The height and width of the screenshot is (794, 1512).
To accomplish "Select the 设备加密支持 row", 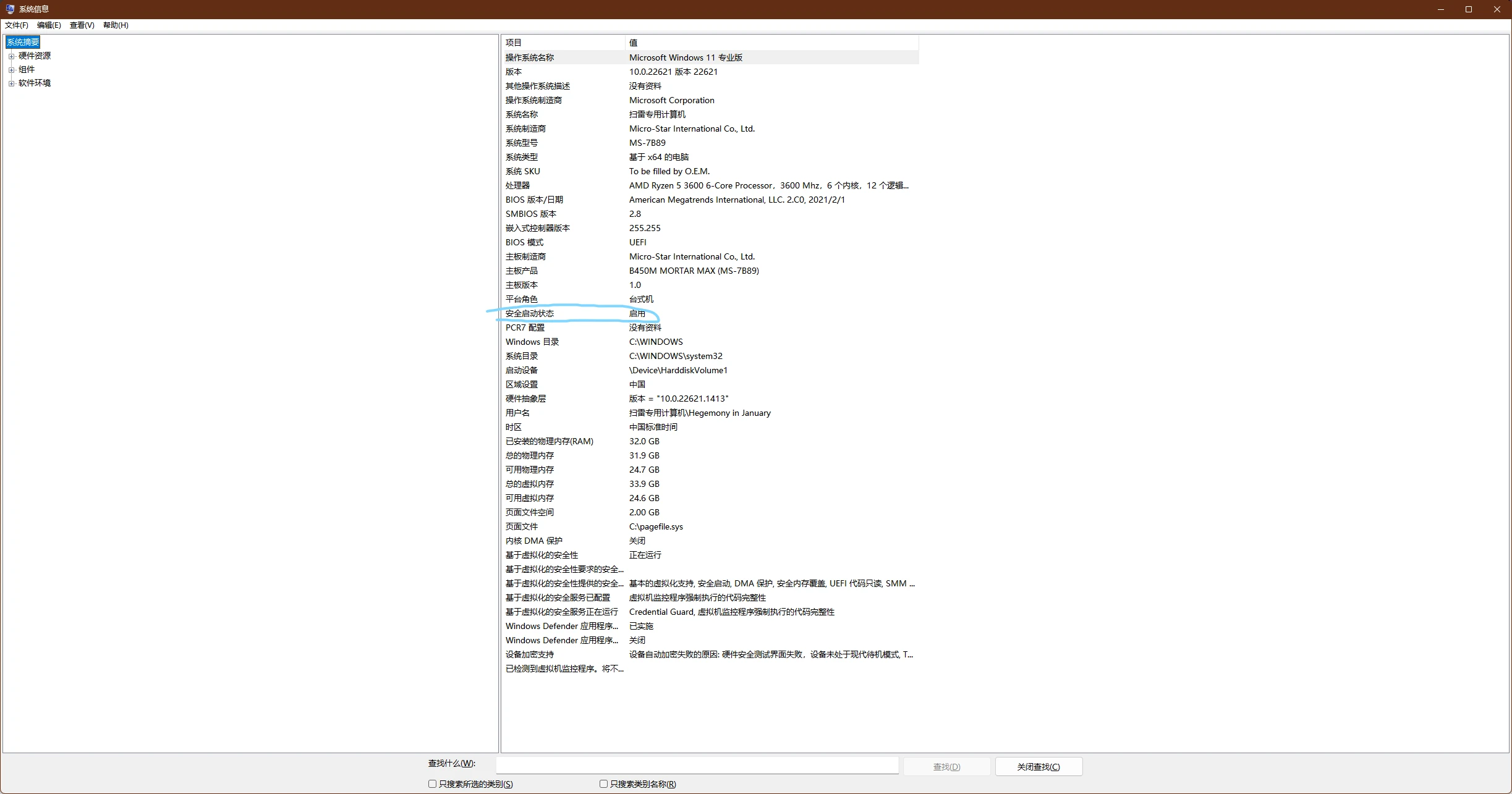I will point(710,654).
